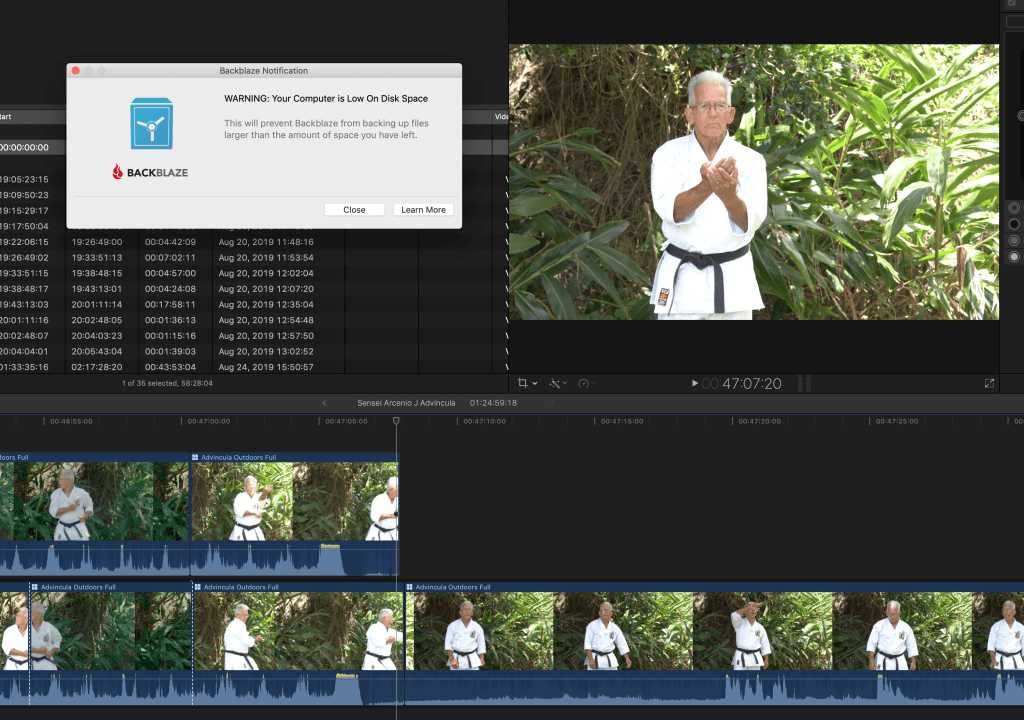Screen dimensions: 1024x720
Task: Click the play button in the viewer
Action: (695, 383)
